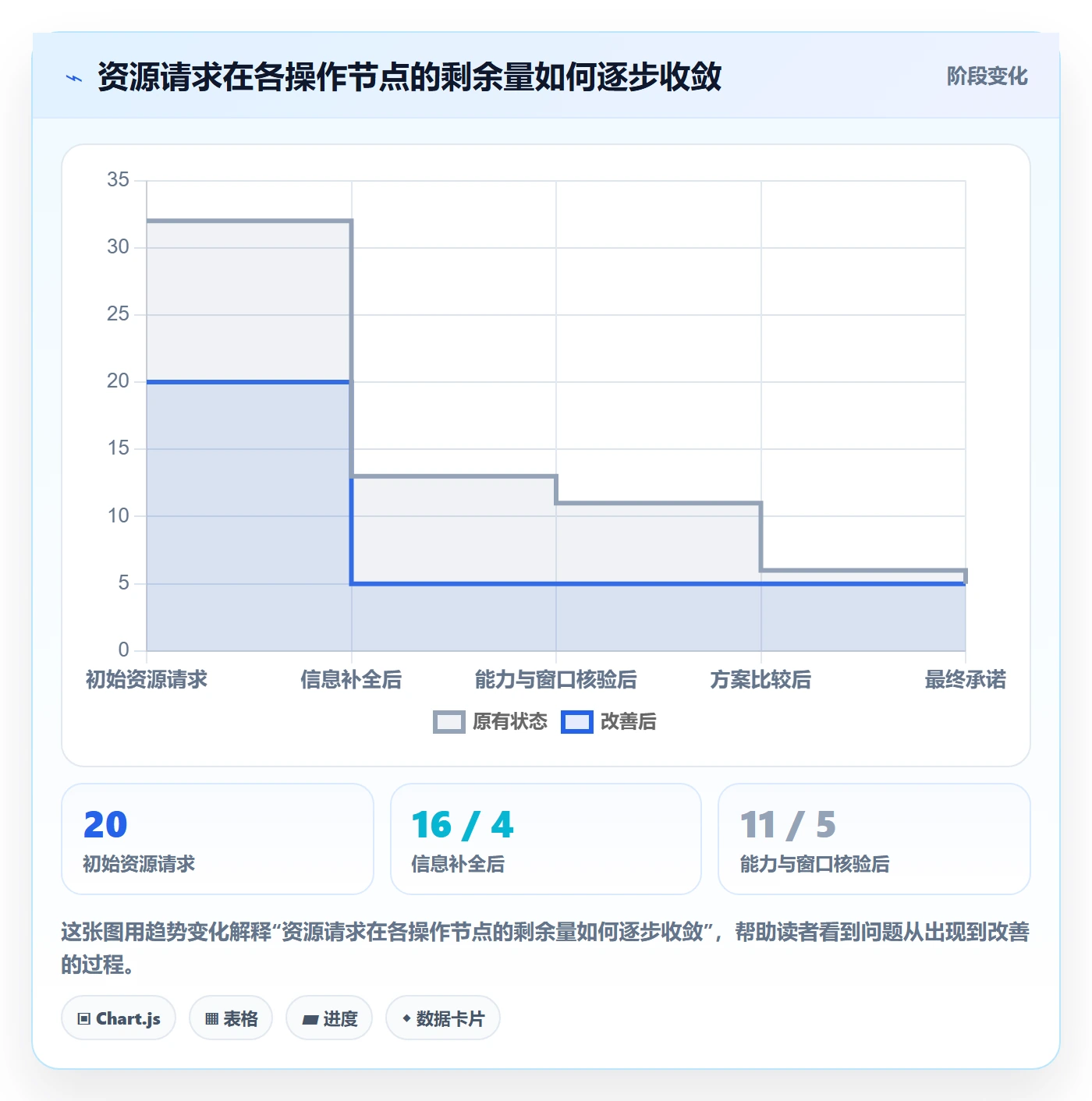
Task: Click the bar icon in 进度 chip
Action: click(310, 1020)
